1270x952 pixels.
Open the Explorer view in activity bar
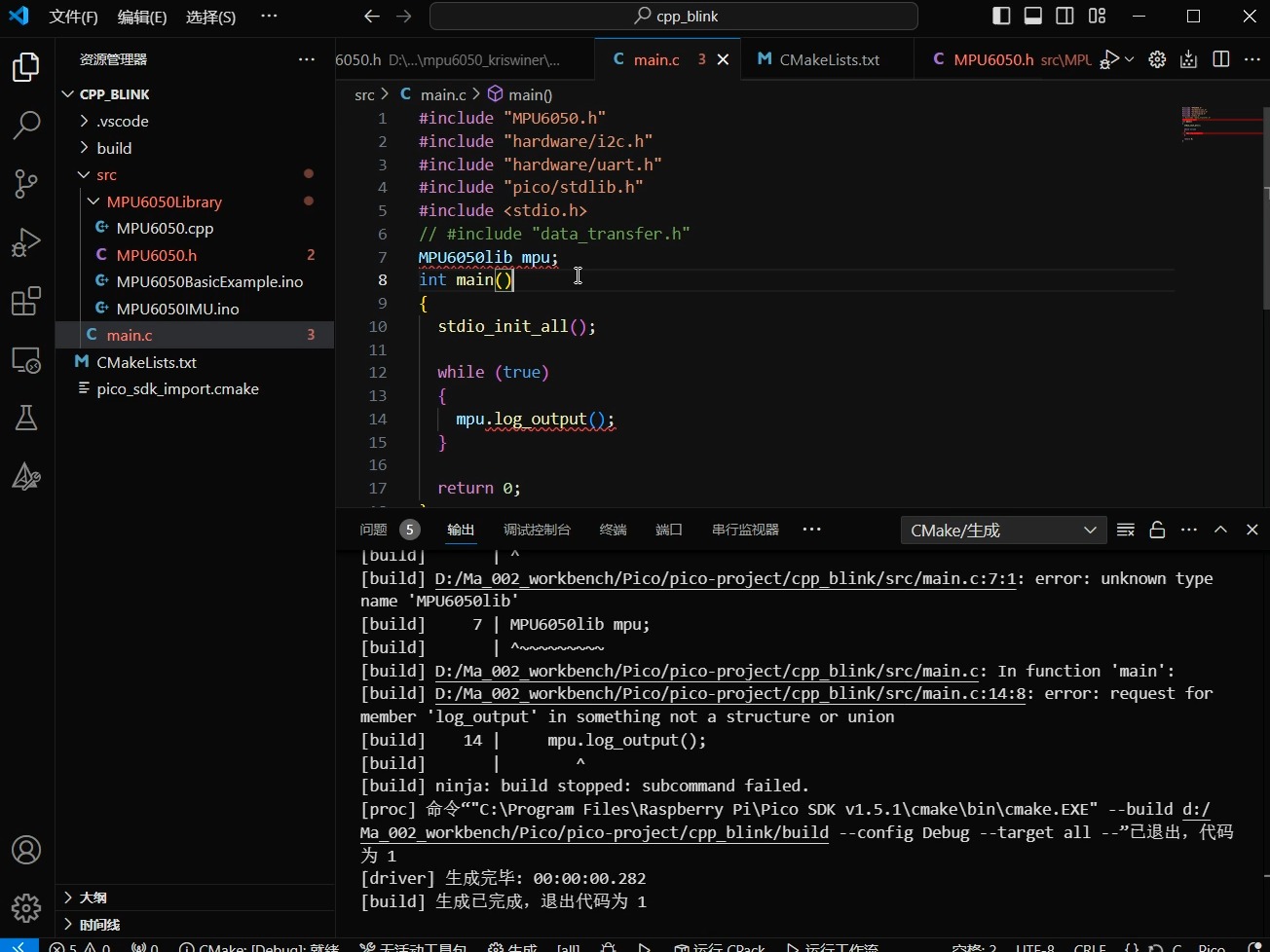[x=26, y=67]
